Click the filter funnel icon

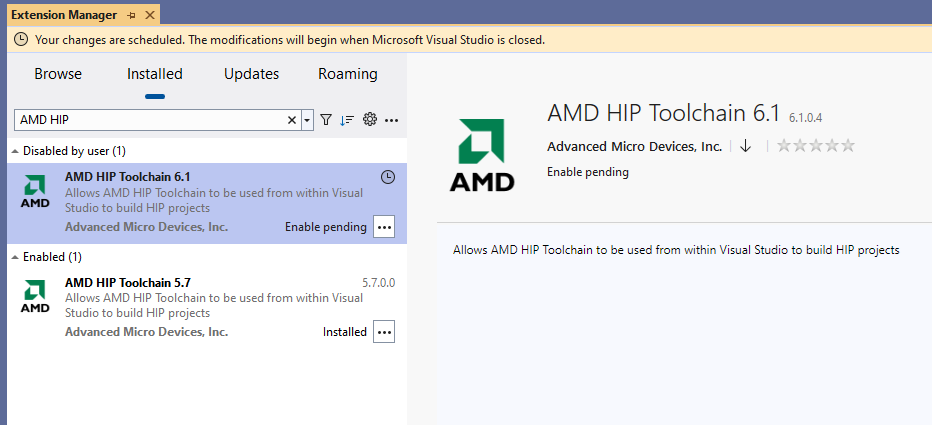[326, 120]
